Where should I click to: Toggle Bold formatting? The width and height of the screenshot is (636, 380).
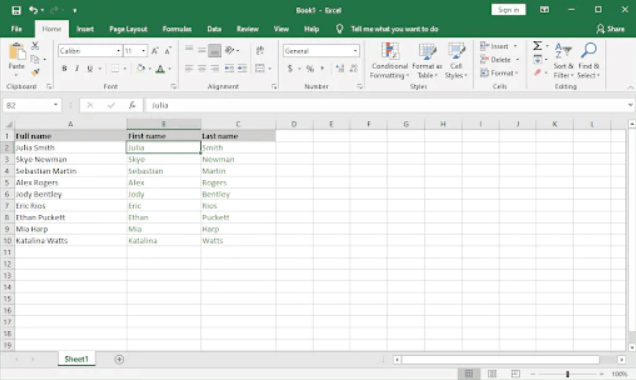(64, 69)
